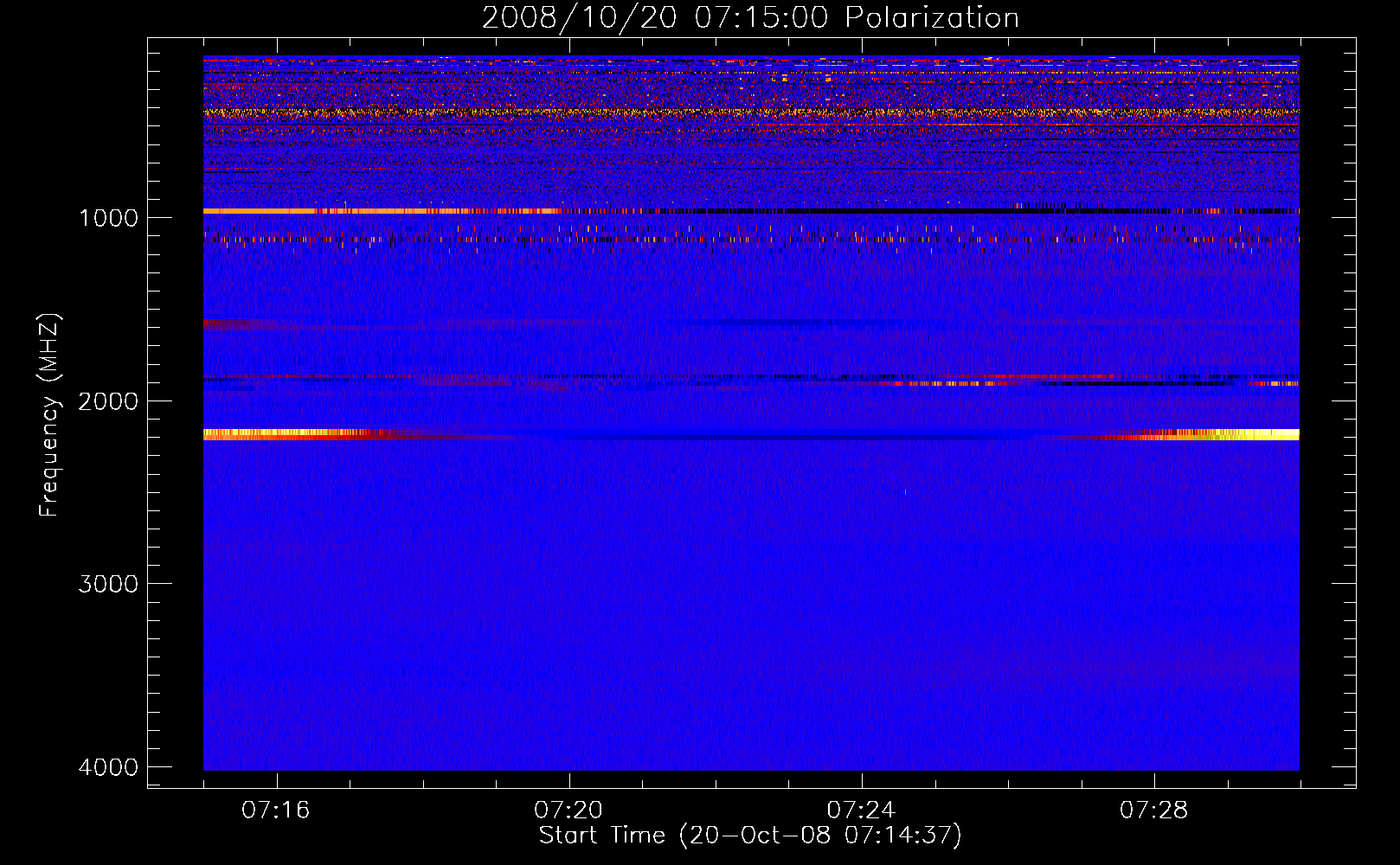The width and height of the screenshot is (1400, 865).
Task: Click the plot title '2008/10/20 07:15:00 Polarization'
Action: (x=750, y=18)
